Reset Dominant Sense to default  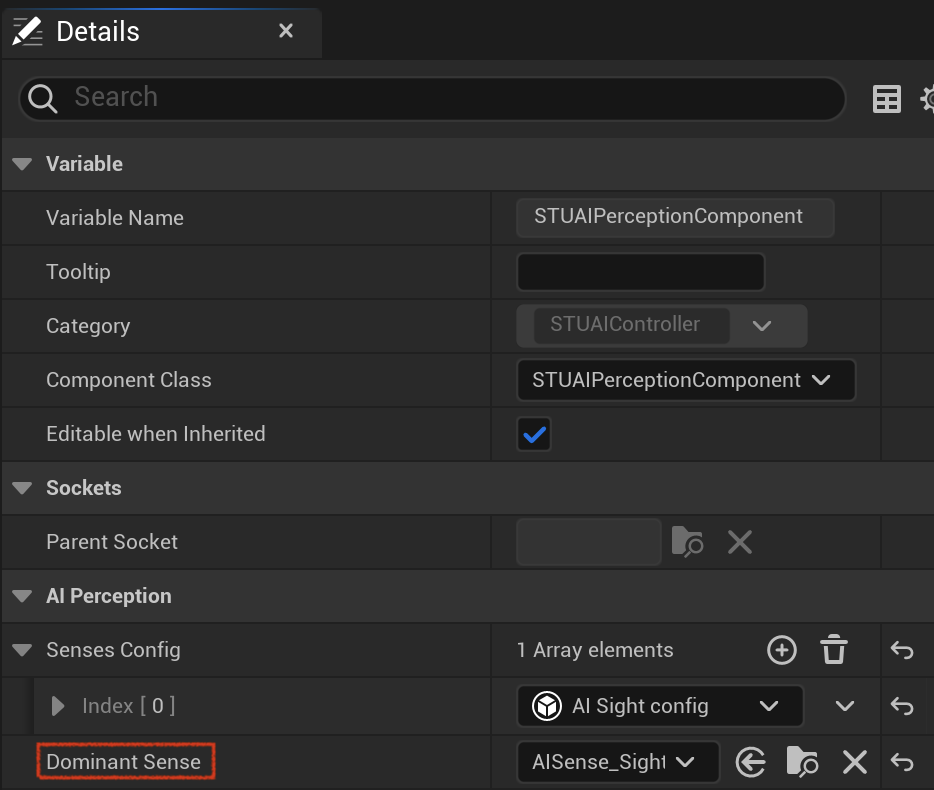click(902, 762)
